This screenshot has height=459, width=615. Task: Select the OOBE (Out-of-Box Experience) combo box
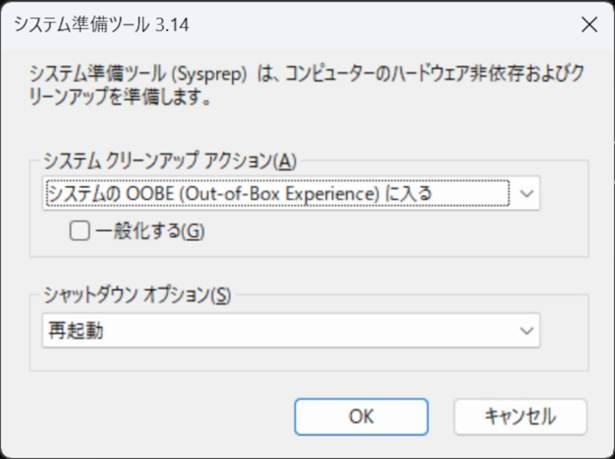pyautogui.click(x=291, y=193)
